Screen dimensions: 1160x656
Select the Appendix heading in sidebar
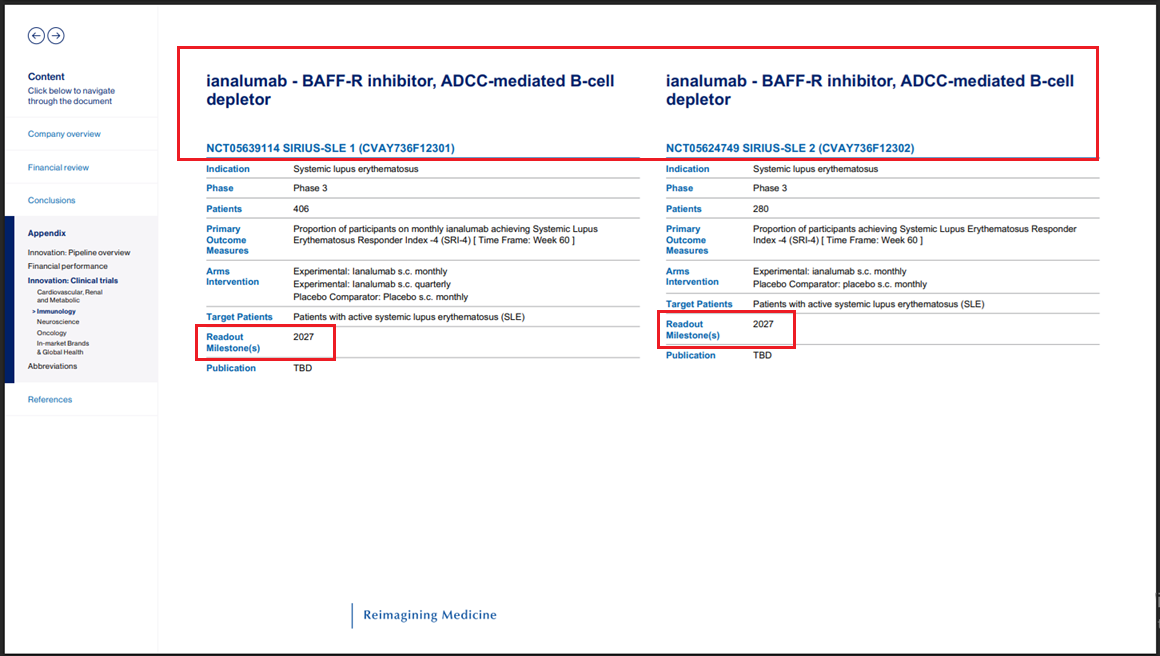click(x=47, y=233)
